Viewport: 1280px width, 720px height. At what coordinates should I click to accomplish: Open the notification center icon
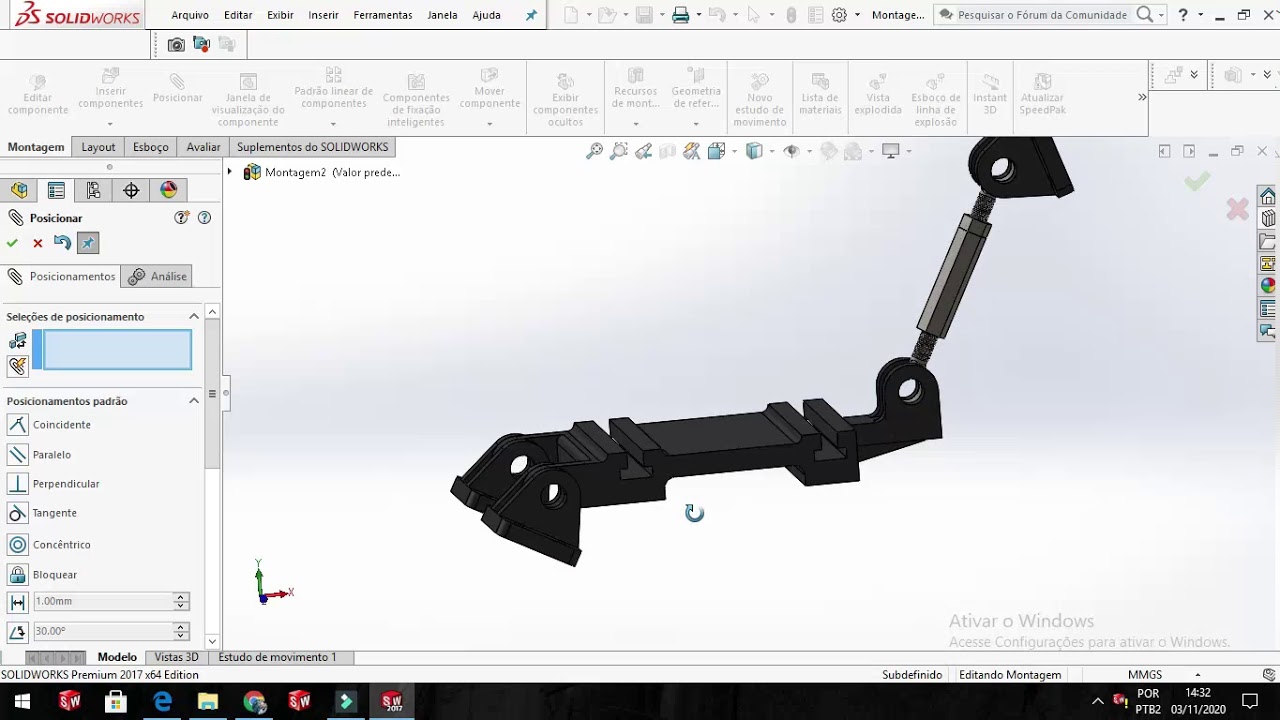click(1250, 701)
